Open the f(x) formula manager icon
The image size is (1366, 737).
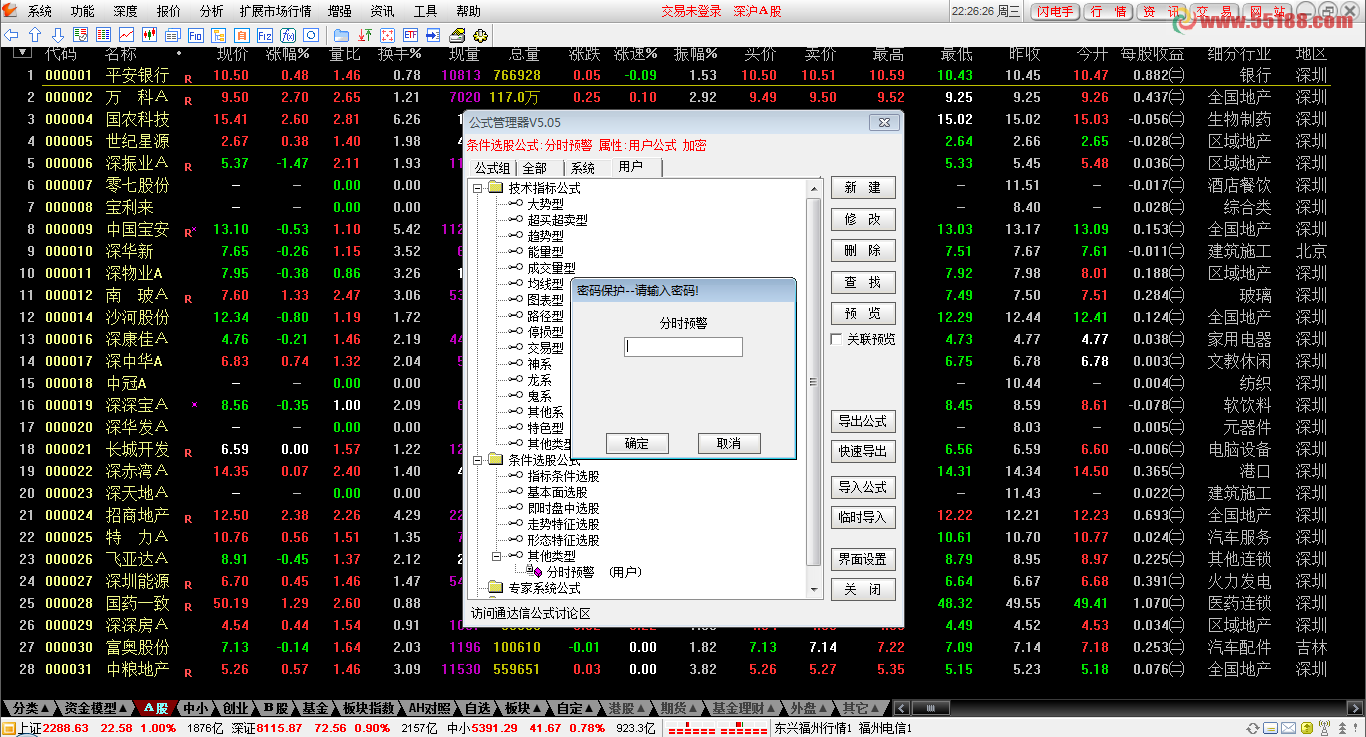pyautogui.click(x=288, y=35)
